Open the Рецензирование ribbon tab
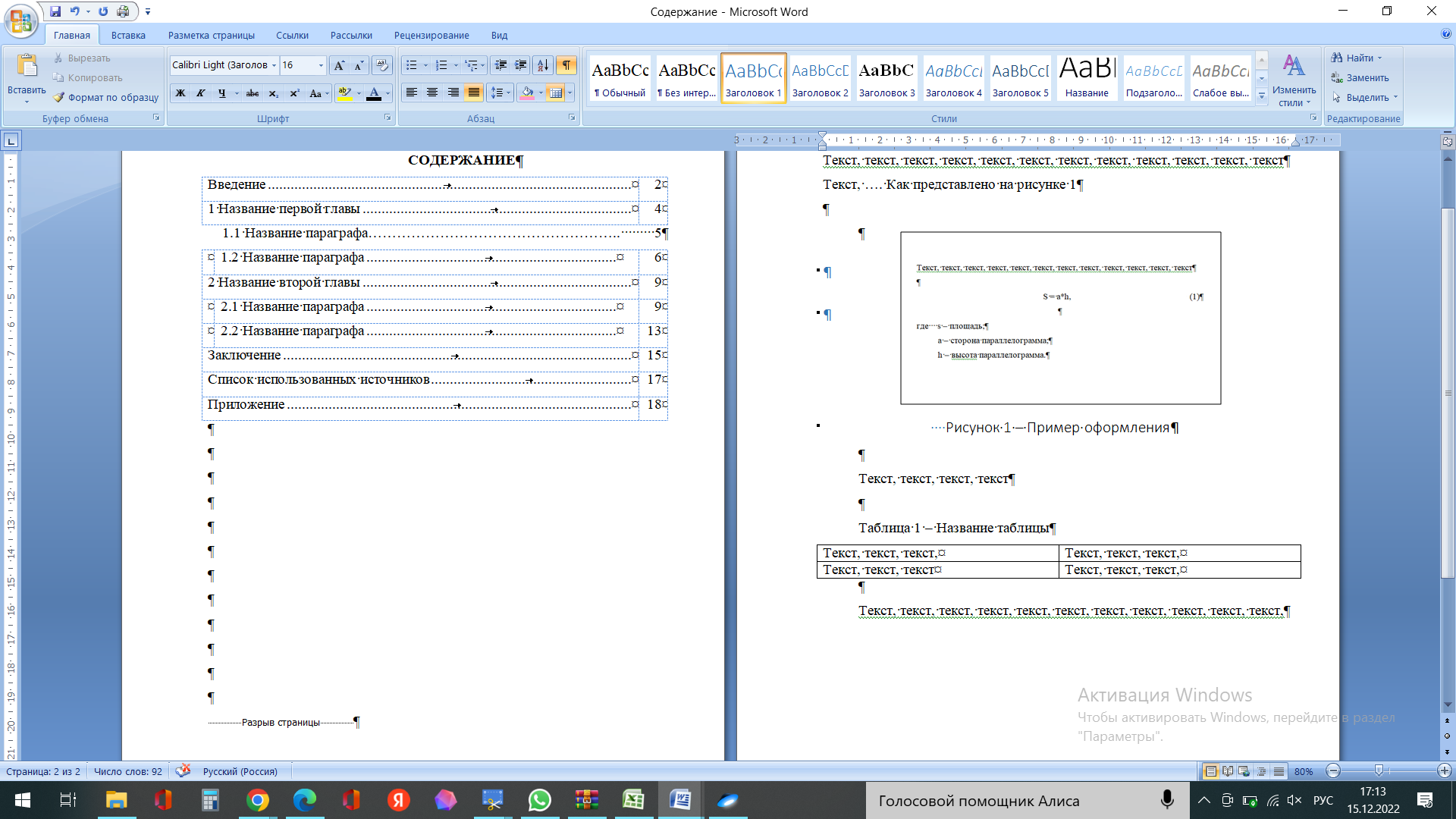The height and width of the screenshot is (819, 1456). tap(431, 35)
